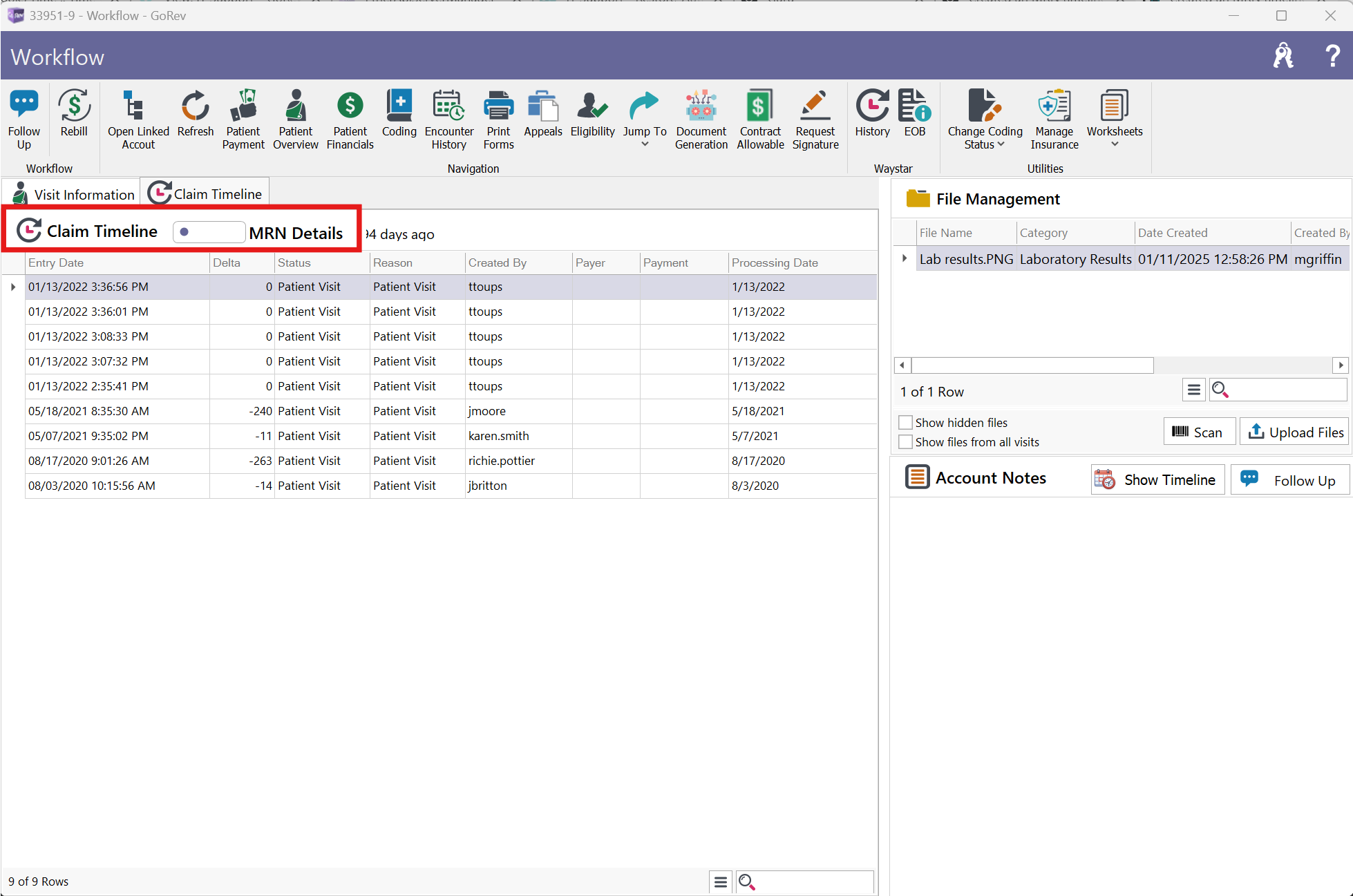Open the Waystar EOB
Screen dimensions: 1353x896
(x=915, y=113)
